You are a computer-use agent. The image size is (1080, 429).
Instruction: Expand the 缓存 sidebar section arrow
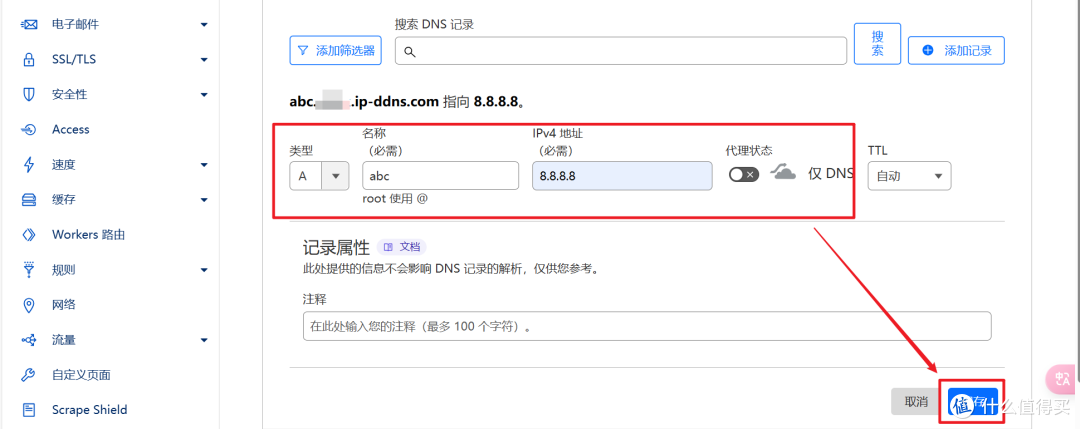204,200
